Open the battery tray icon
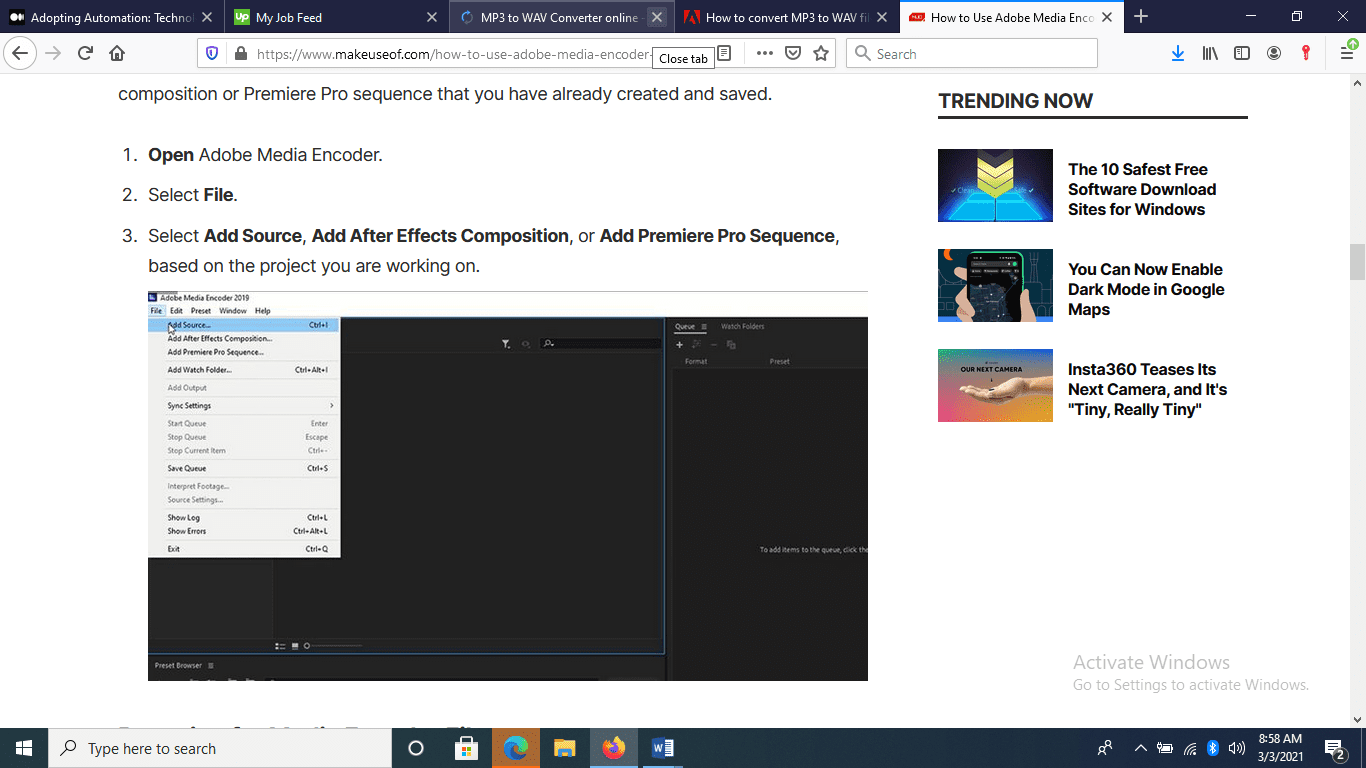 pyautogui.click(x=1165, y=748)
